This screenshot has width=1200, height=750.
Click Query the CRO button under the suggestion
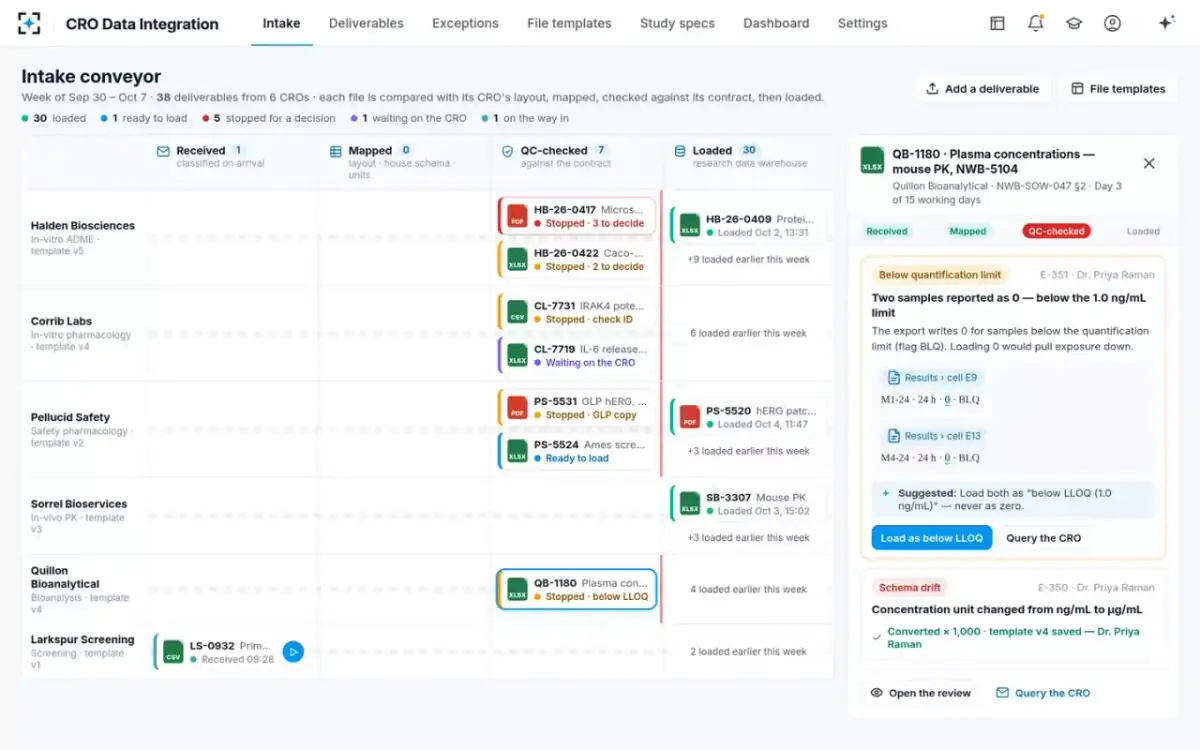1043,538
